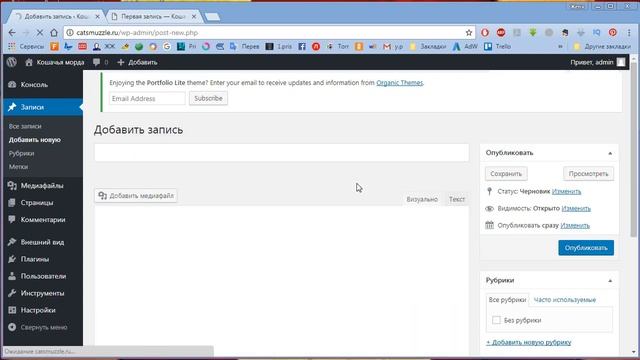The width and height of the screenshot is (640, 360).
Task: Click Привет, admin profile menu
Action: pyautogui.click(x=598, y=62)
